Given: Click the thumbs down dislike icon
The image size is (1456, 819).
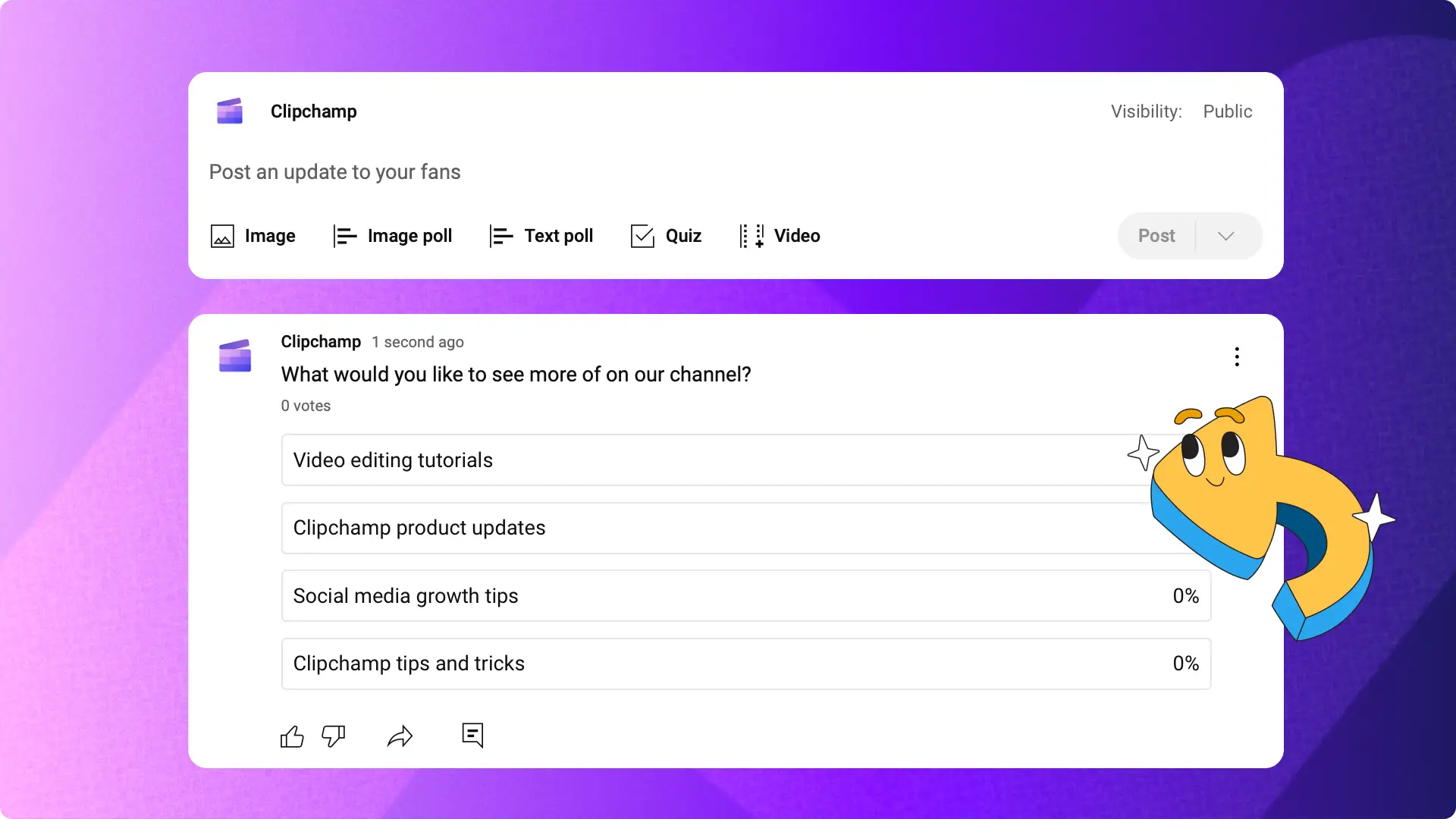Looking at the screenshot, I should (x=333, y=736).
